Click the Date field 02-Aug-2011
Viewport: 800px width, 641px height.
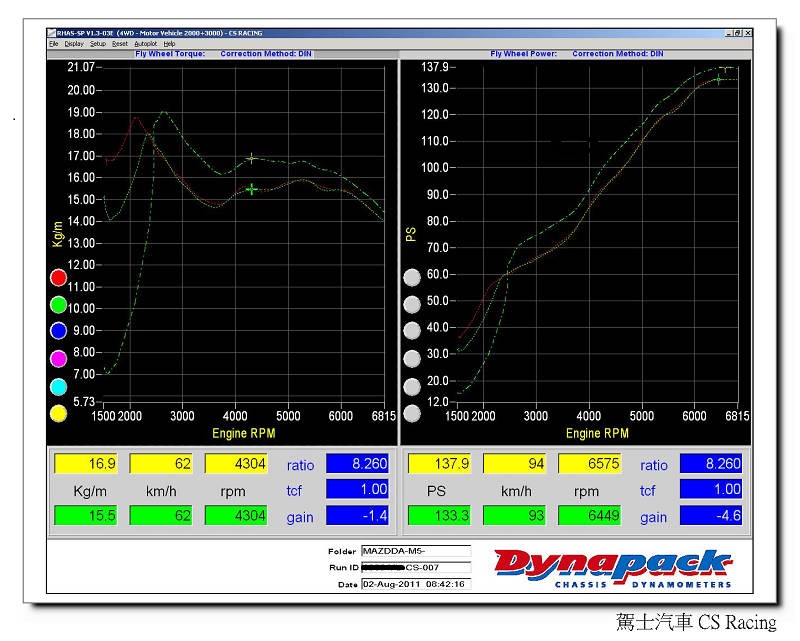416,584
